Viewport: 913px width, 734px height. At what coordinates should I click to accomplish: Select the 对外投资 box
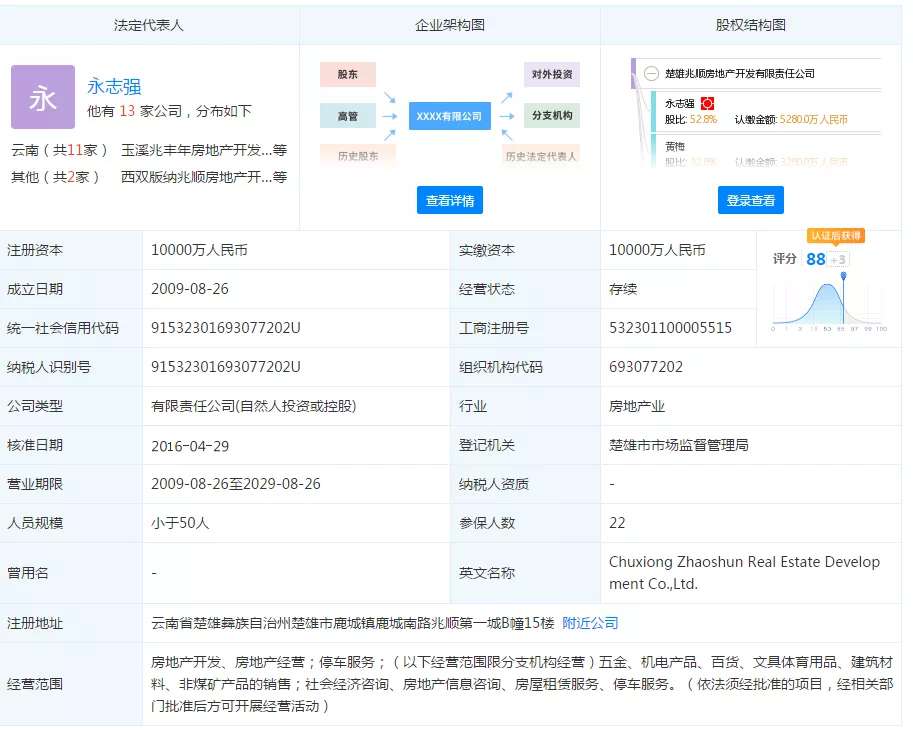pyautogui.click(x=552, y=75)
